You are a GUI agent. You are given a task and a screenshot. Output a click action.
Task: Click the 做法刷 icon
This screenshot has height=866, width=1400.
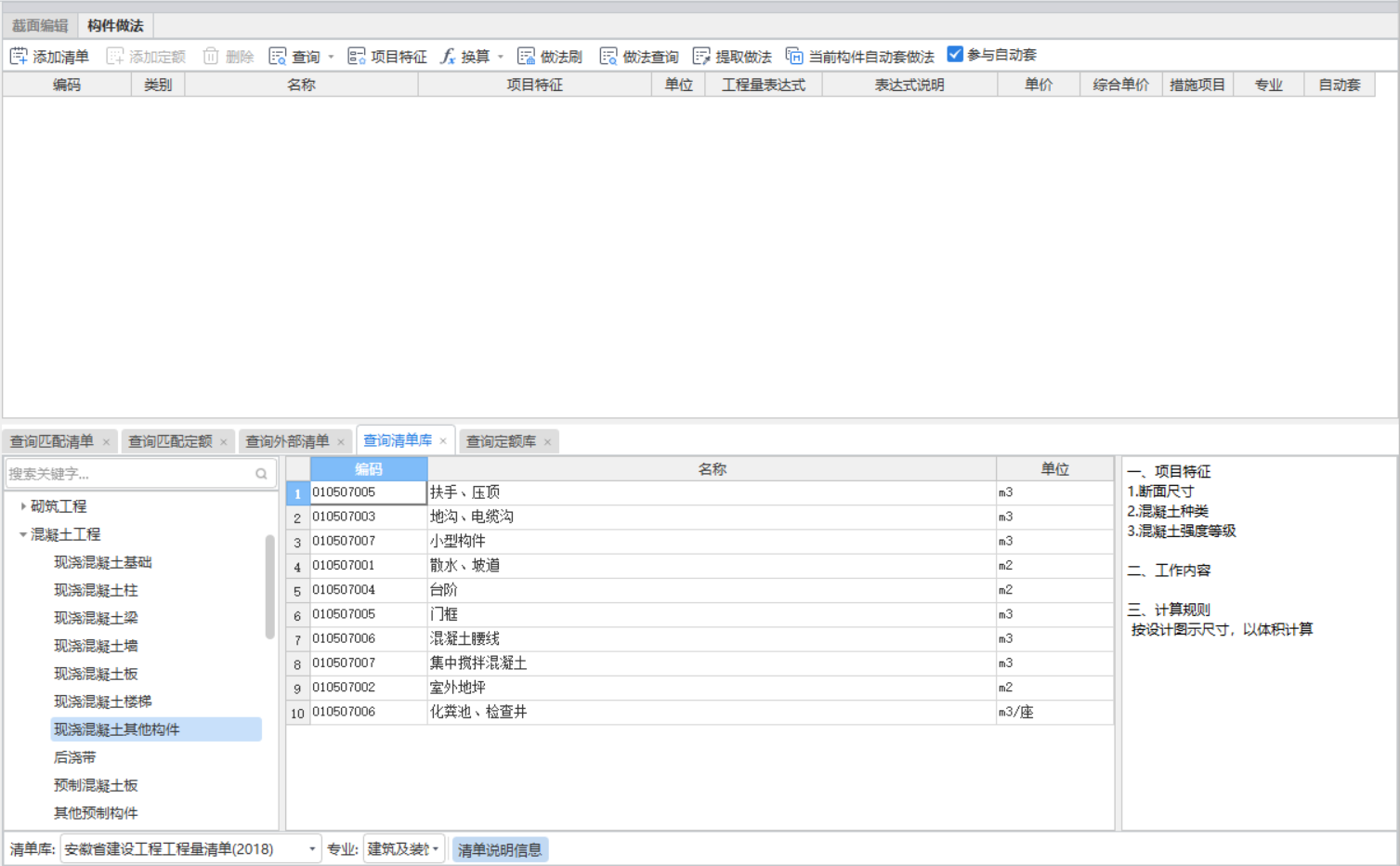[x=527, y=57]
